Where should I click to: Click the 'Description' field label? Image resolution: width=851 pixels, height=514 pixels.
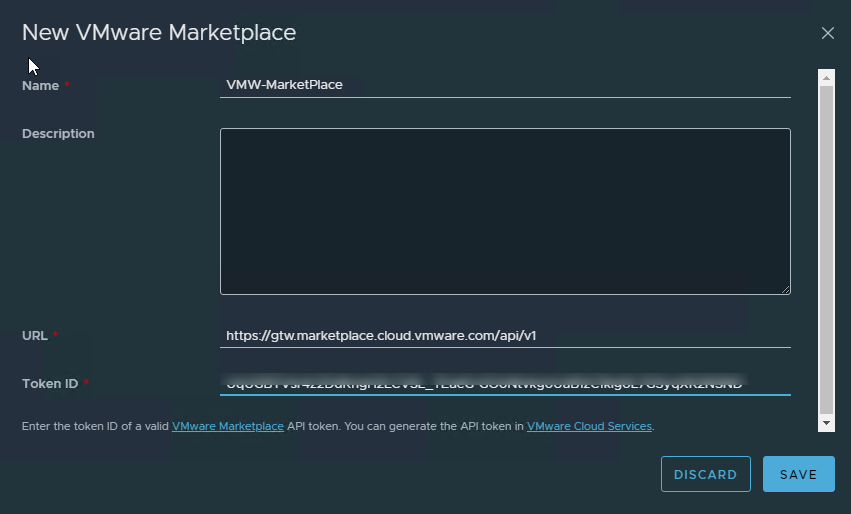pyautogui.click(x=58, y=134)
